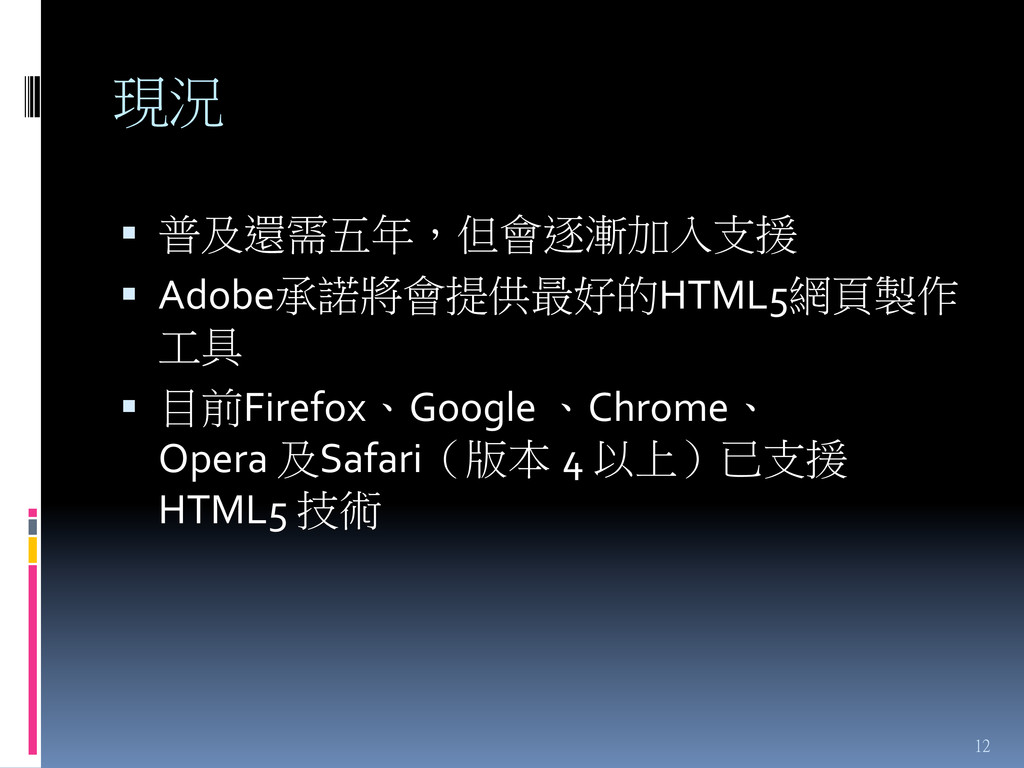Viewport: 1024px width, 768px height.
Task: Click the word Chrome in third bullet
Action: coord(658,408)
